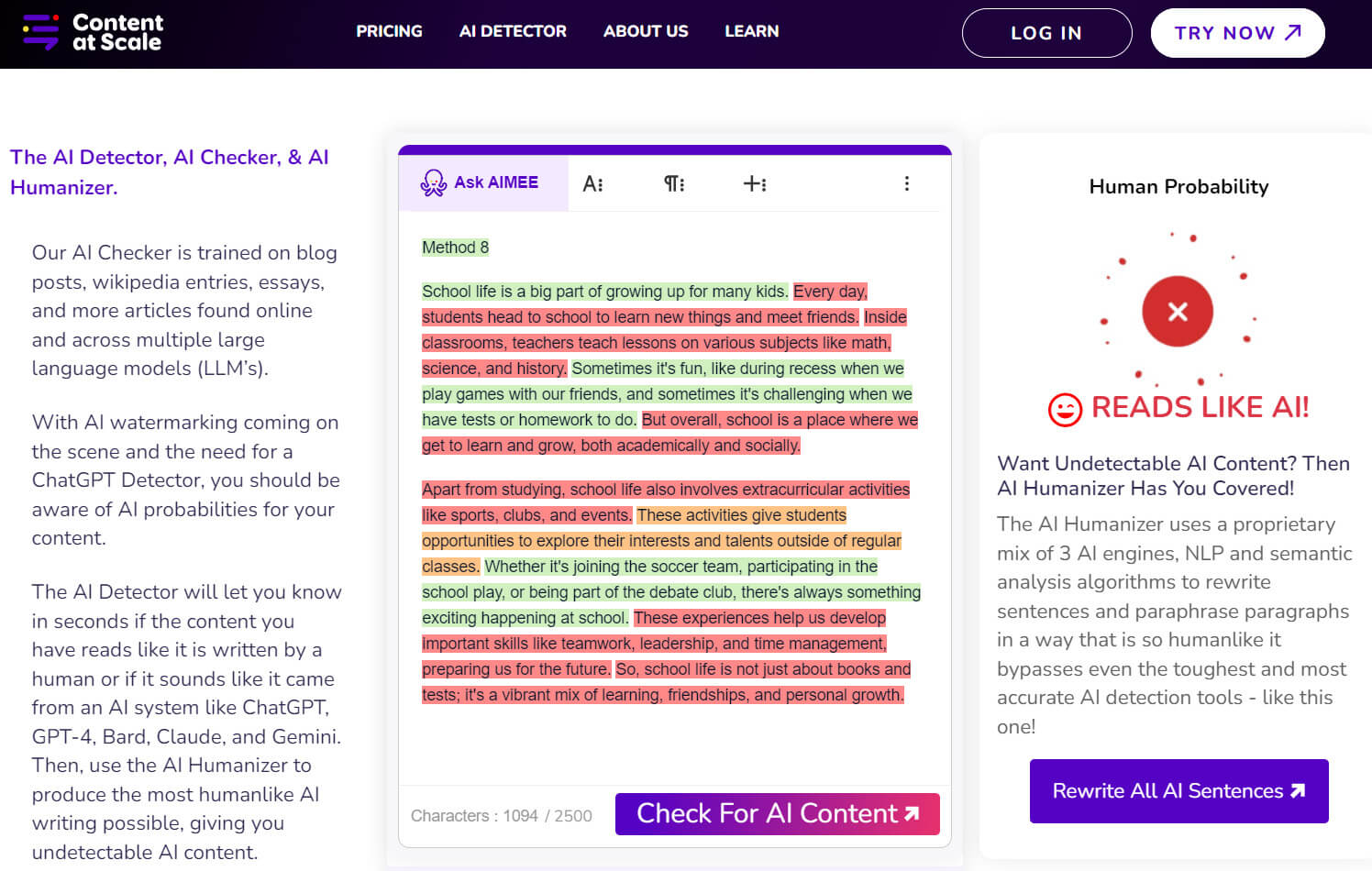The height and width of the screenshot is (871, 1372).
Task: Click 'READS LIKE AI!' result text
Action: (1200, 408)
